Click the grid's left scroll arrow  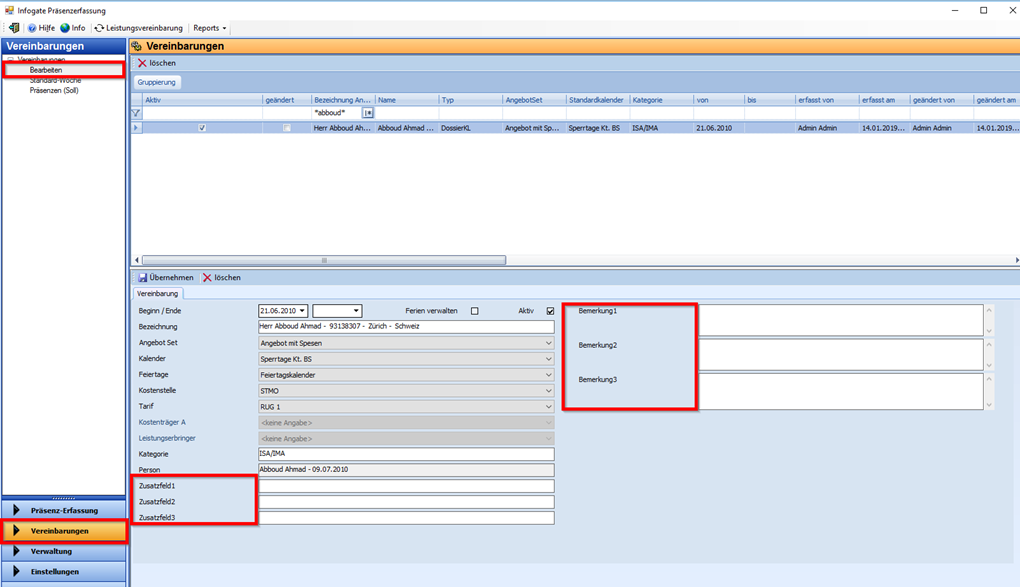[137, 260]
